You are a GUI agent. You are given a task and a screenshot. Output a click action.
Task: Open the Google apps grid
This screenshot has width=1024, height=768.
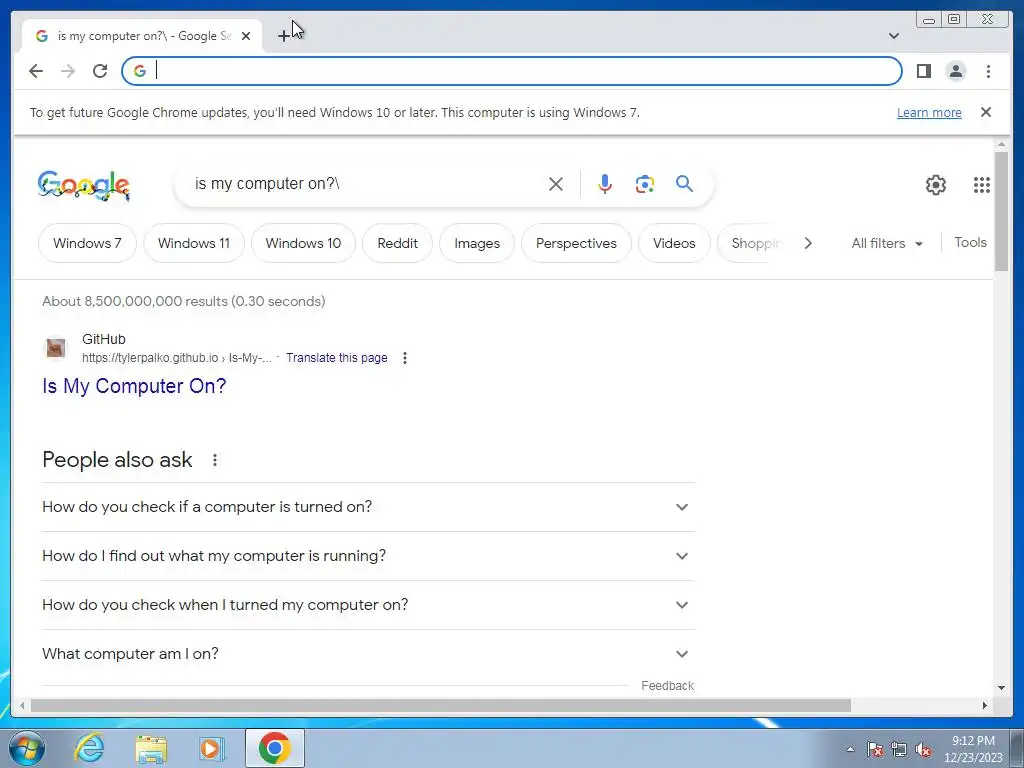(982, 185)
